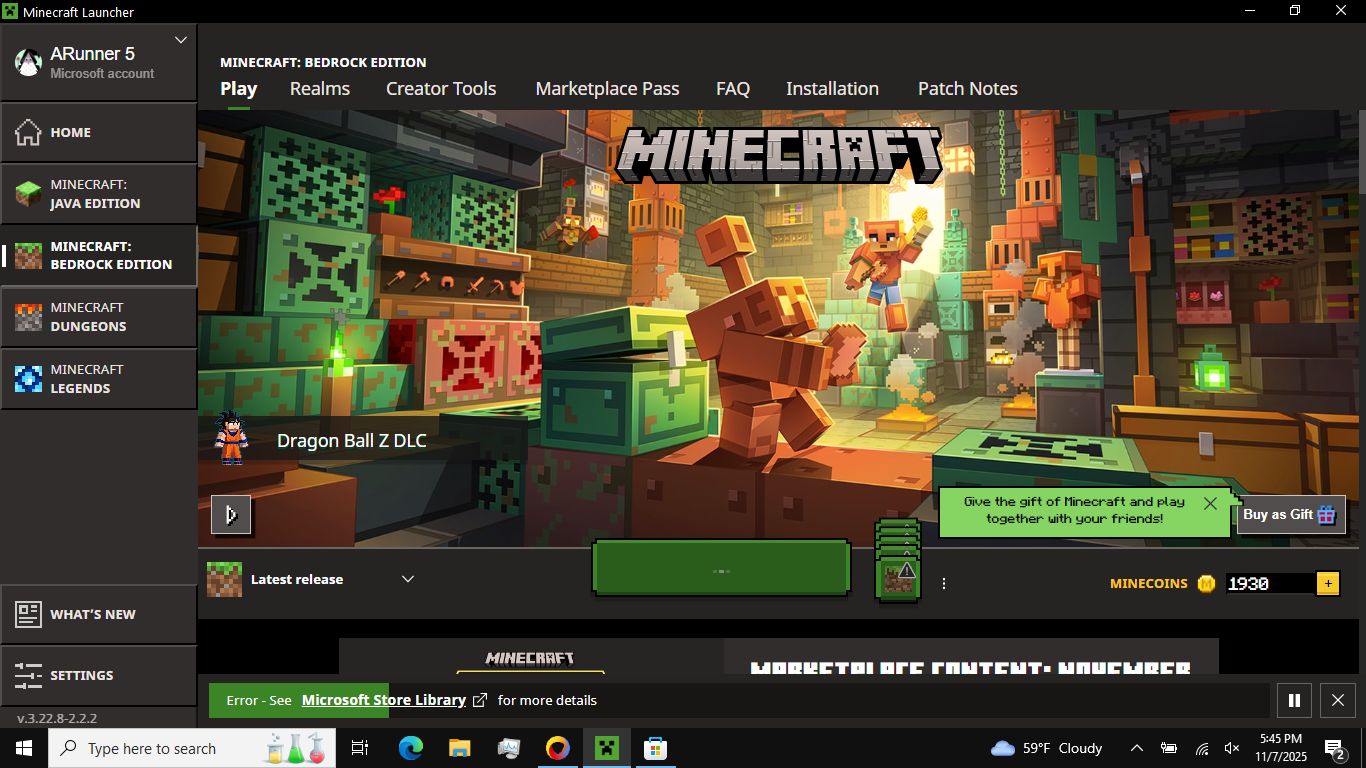Expand the ARunner 5 account menu
1366x768 pixels.
181,40
